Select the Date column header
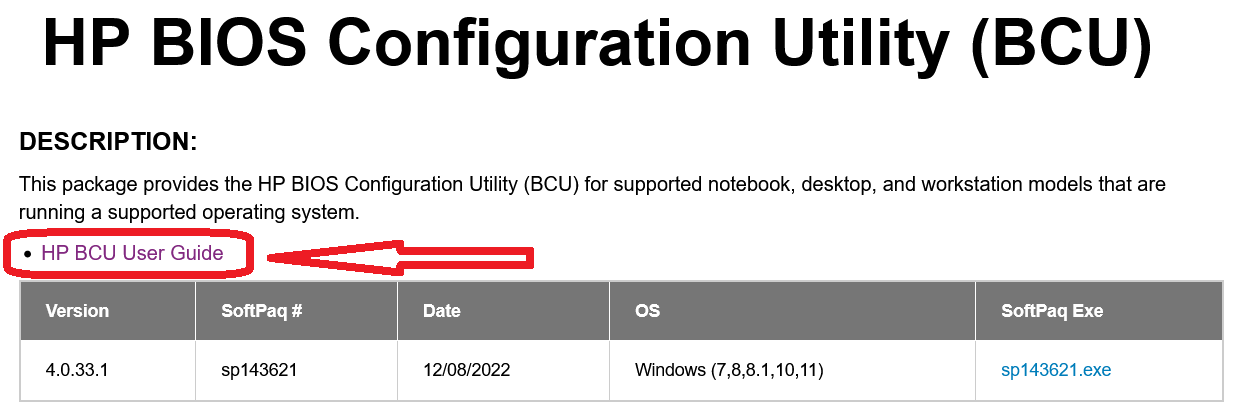Viewport: 1240px width, 408px height. point(441,311)
